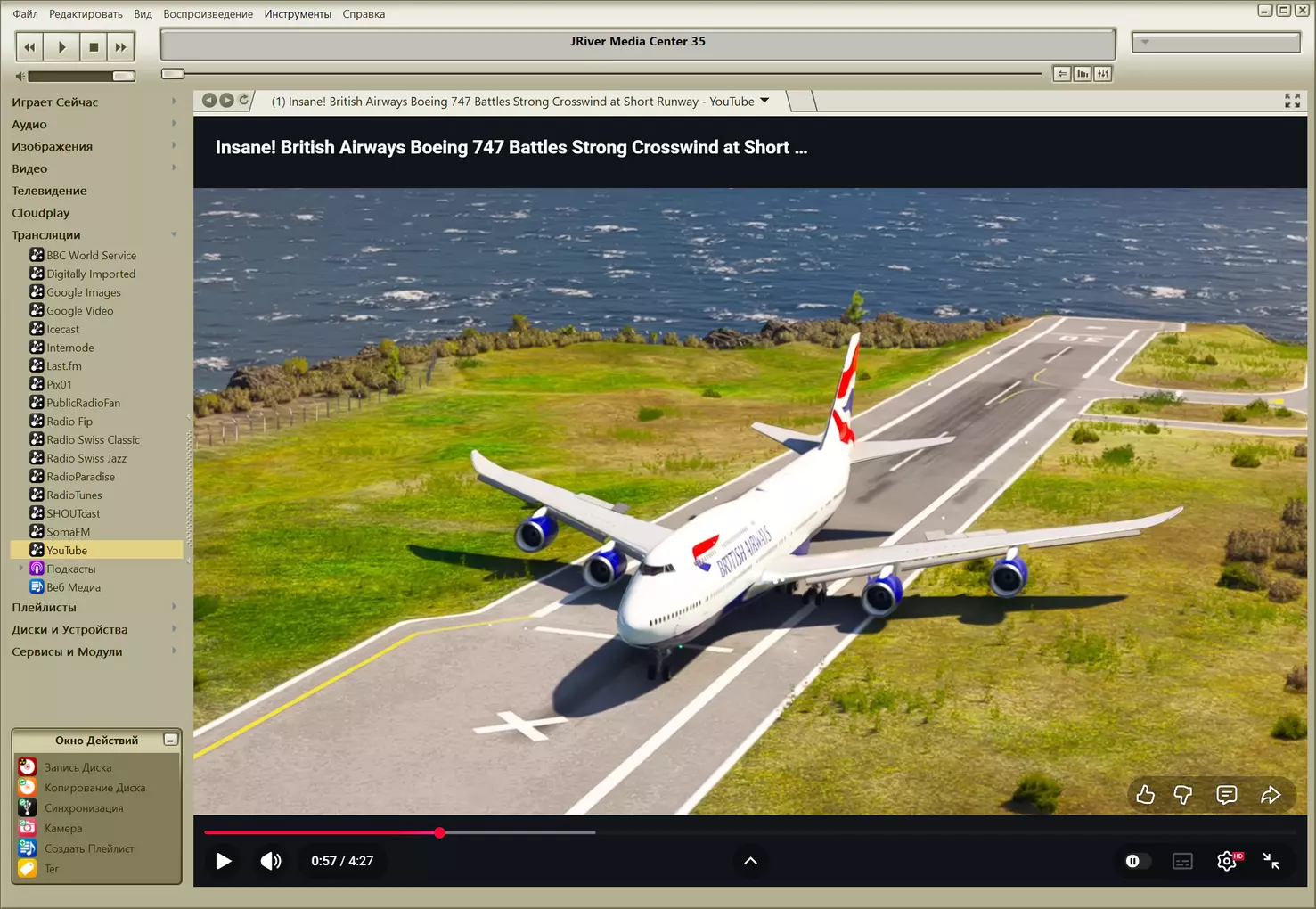Image resolution: width=1316 pixels, height=909 pixels.
Task: Open the Файл menu
Action: click(25, 14)
